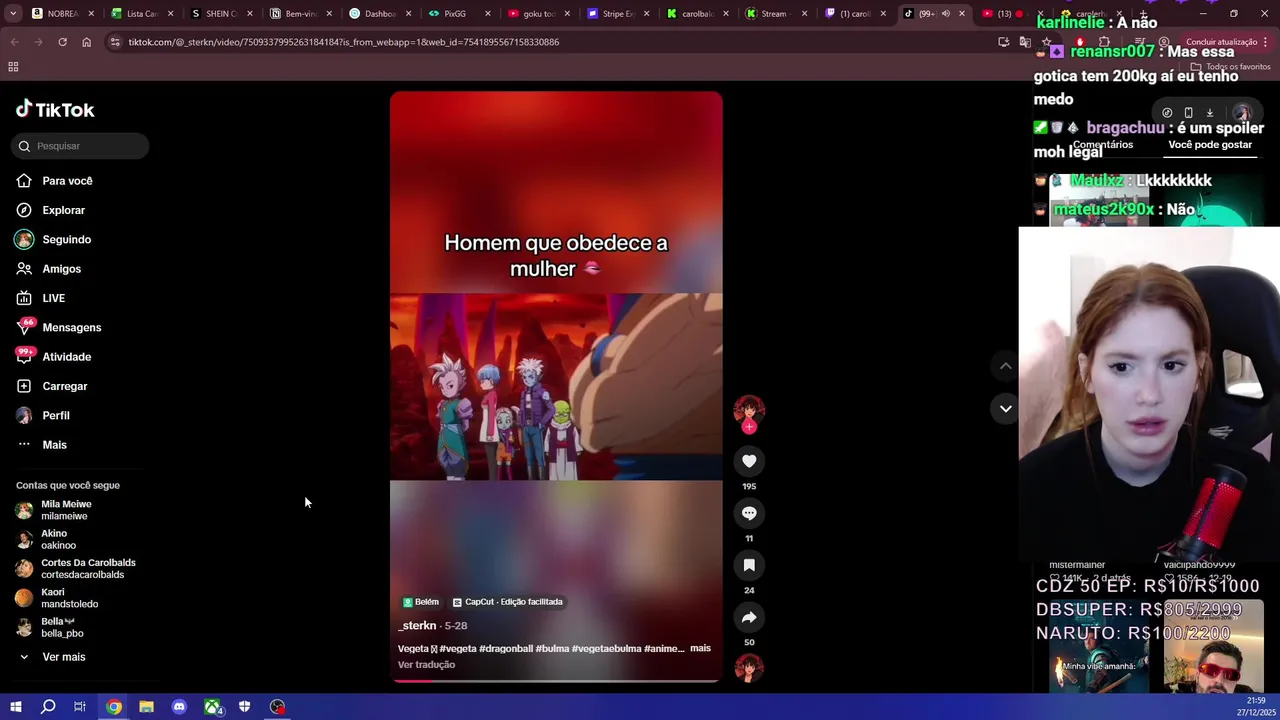
Task: Go to next video with down chevron
Action: [x=1006, y=408]
